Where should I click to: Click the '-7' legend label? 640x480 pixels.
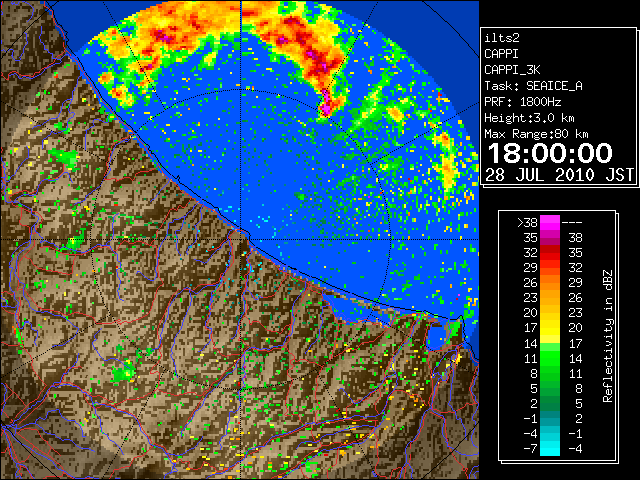point(530,448)
